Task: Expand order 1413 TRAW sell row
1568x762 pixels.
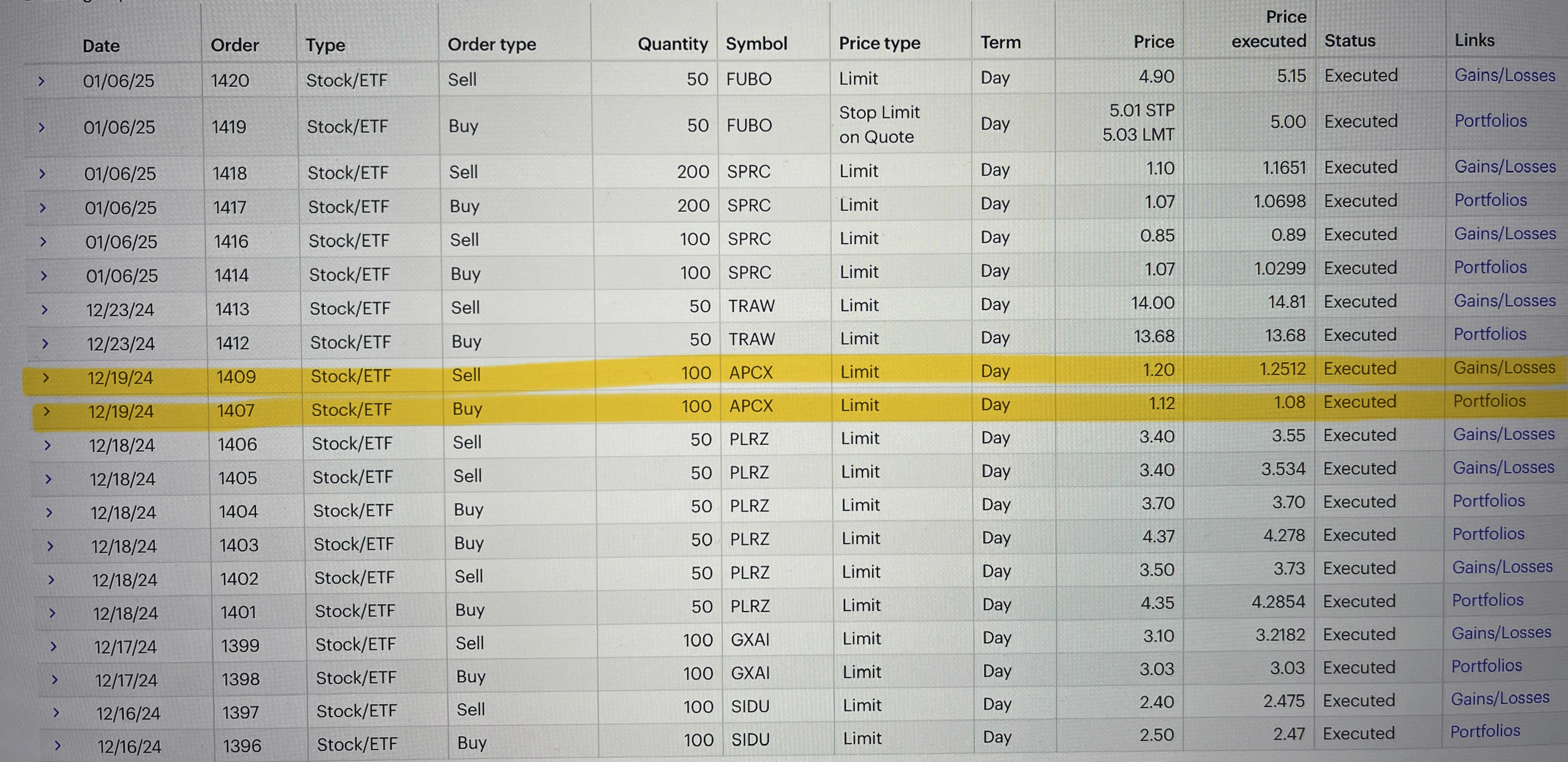Action: (x=45, y=310)
